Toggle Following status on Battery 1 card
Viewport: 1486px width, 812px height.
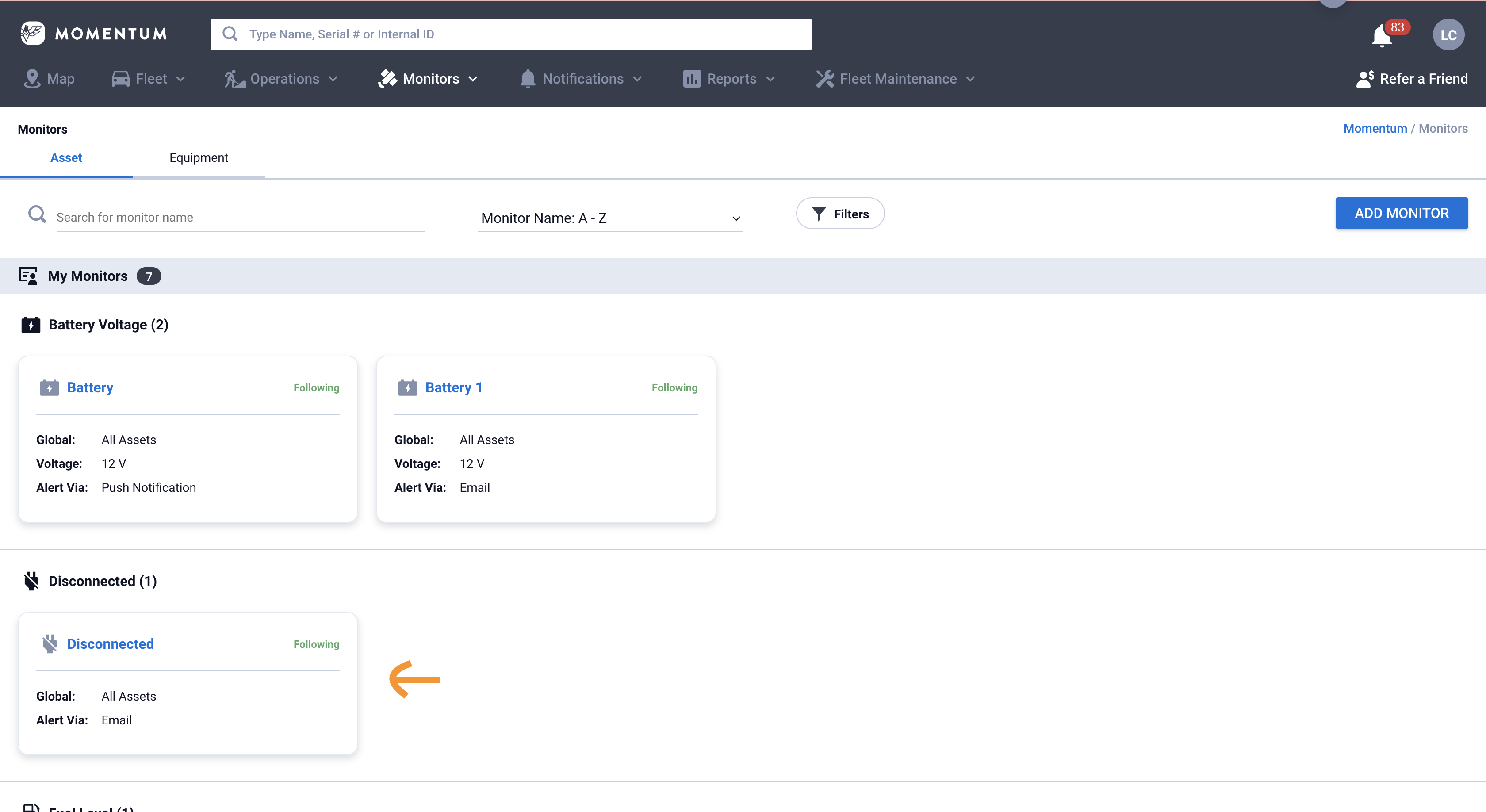[x=674, y=387]
